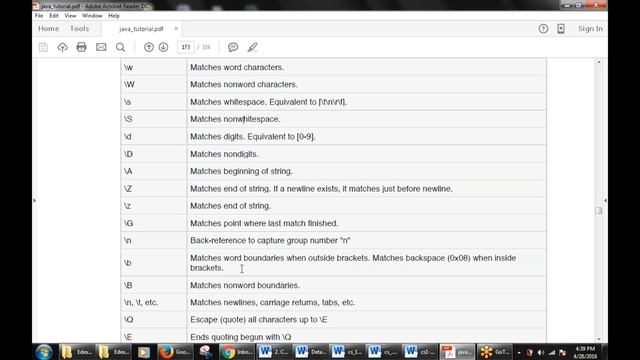Click the volume speaker tray icon
Screen dimensions: 640x360
(x=541, y=352)
